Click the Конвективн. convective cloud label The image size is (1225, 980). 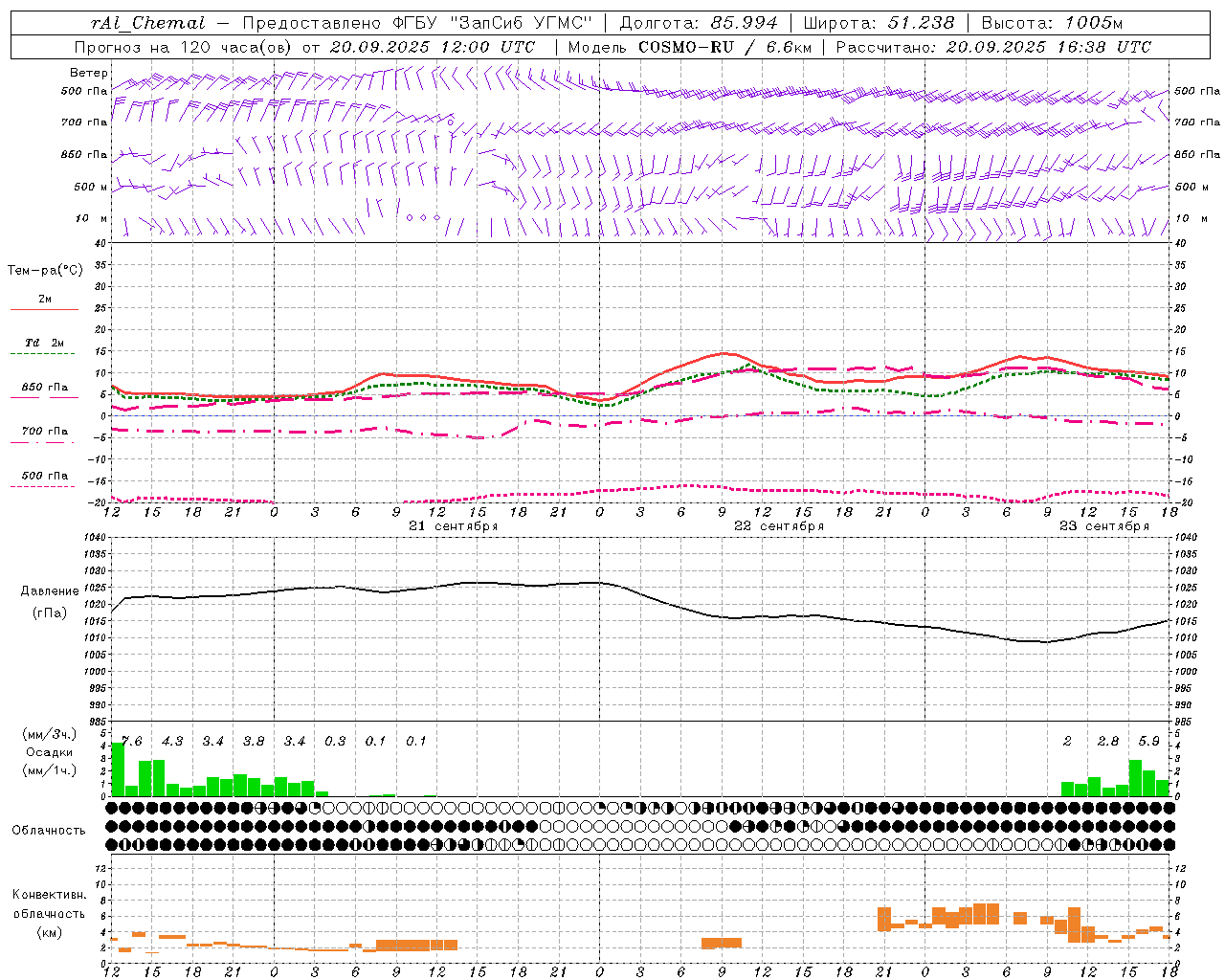click(x=50, y=896)
